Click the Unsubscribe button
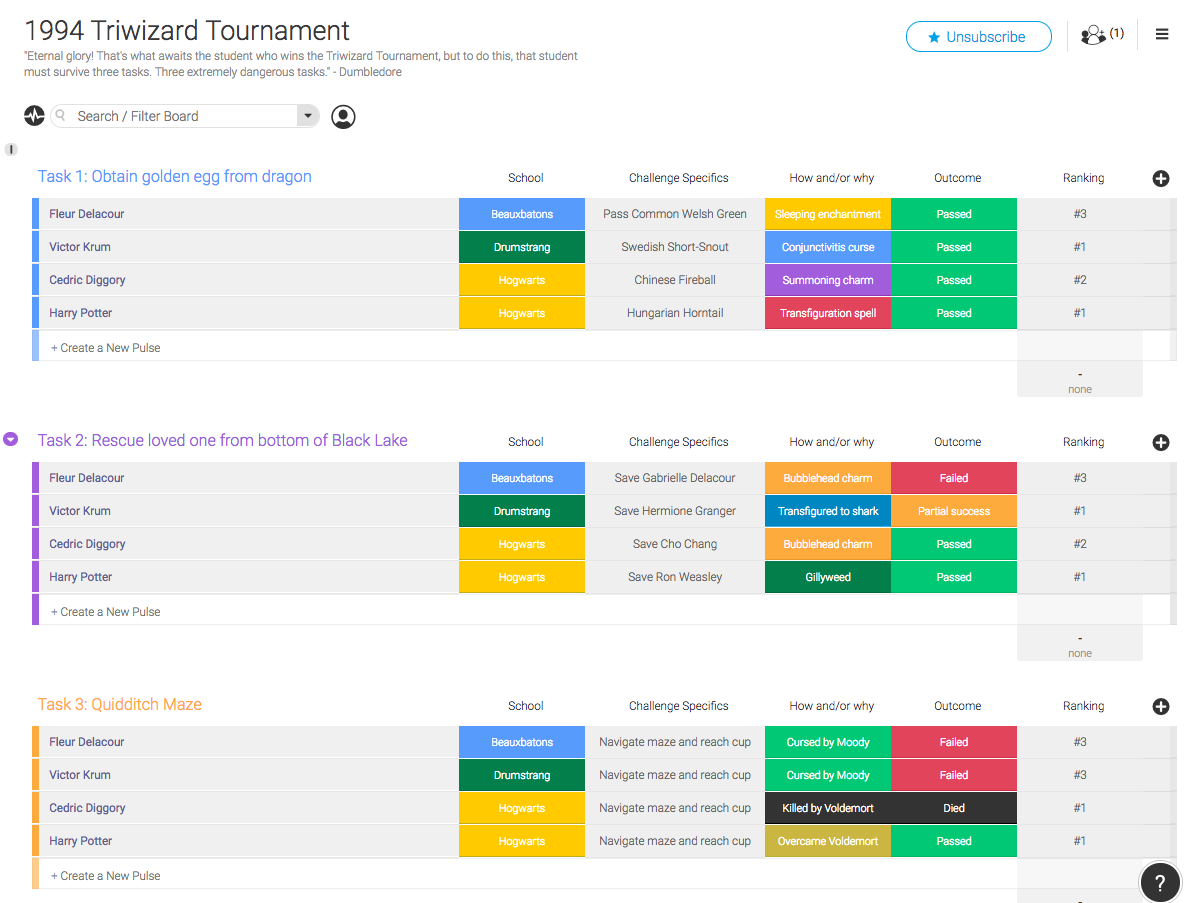 (978, 37)
